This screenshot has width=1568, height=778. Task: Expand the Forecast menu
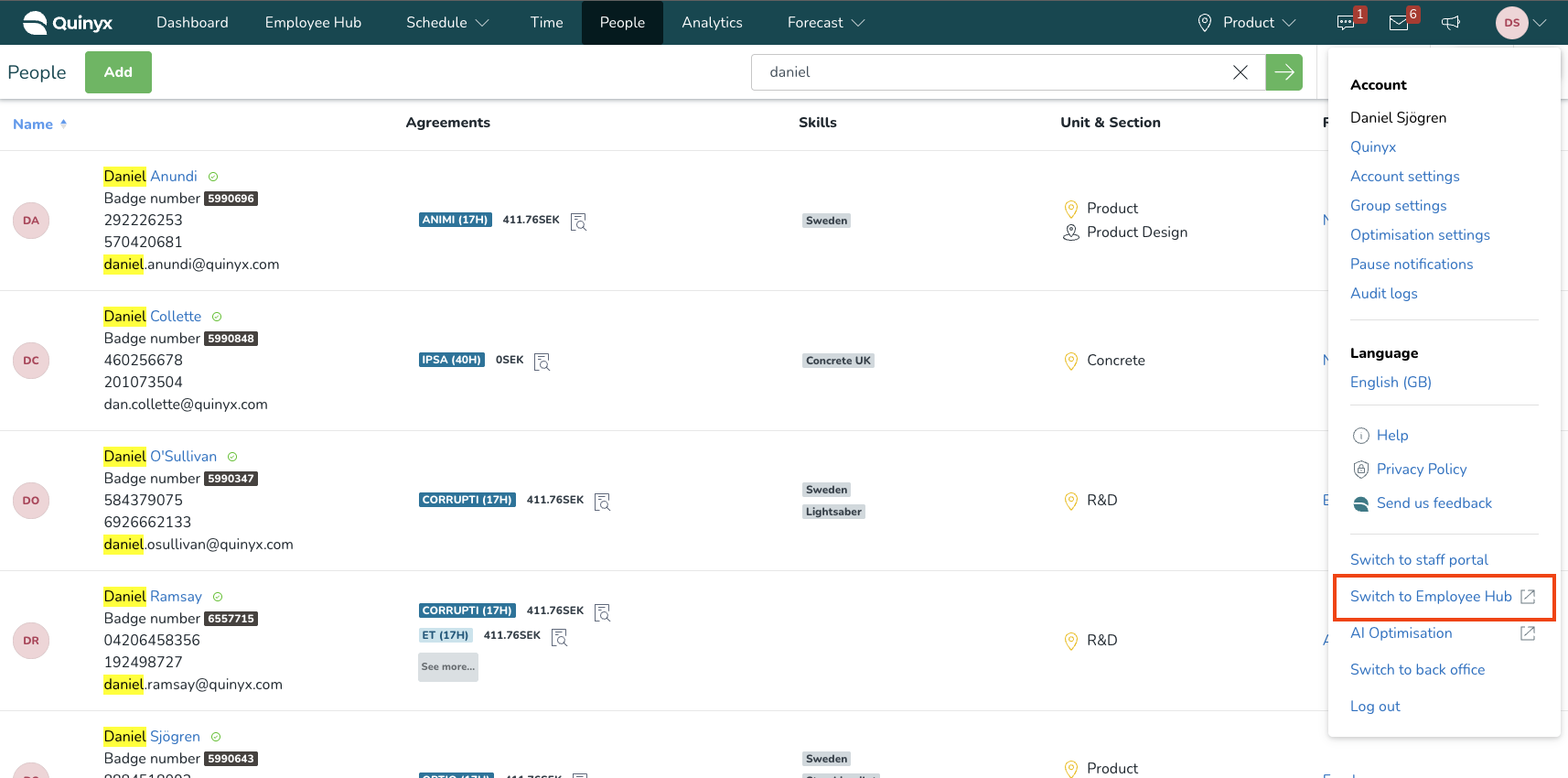826,23
